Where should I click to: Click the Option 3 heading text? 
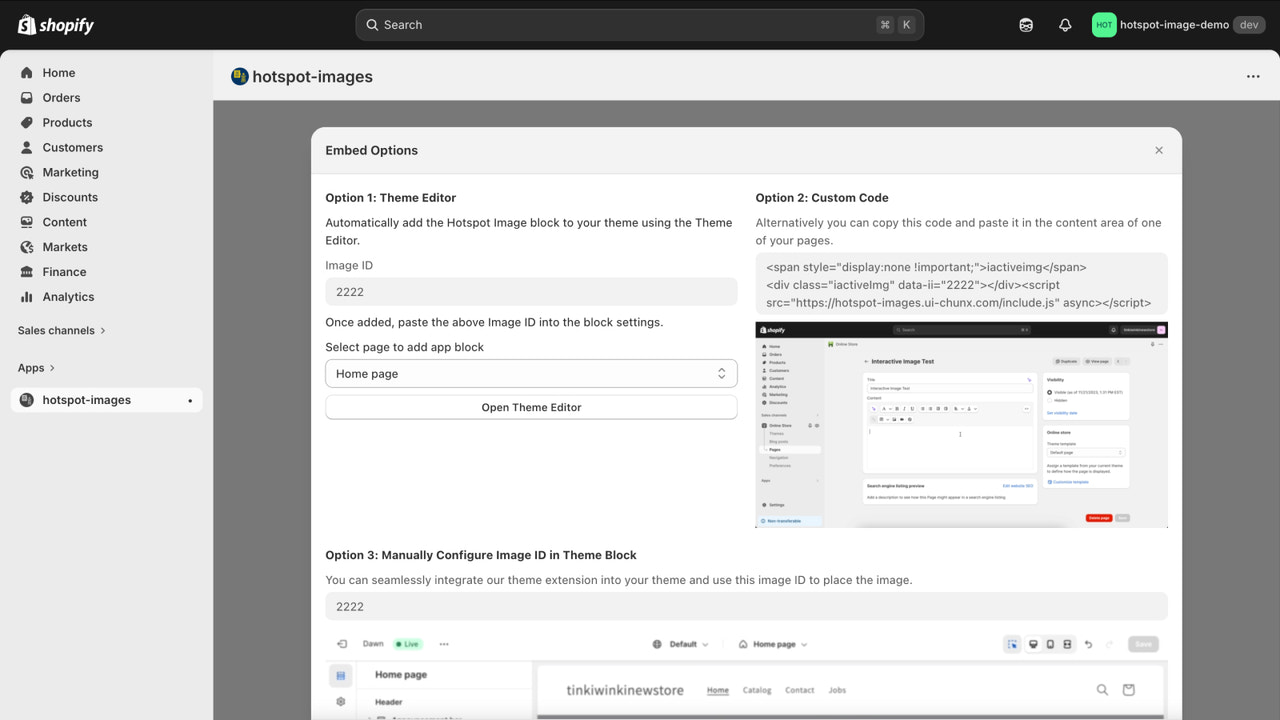pyautogui.click(x=481, y=555)
